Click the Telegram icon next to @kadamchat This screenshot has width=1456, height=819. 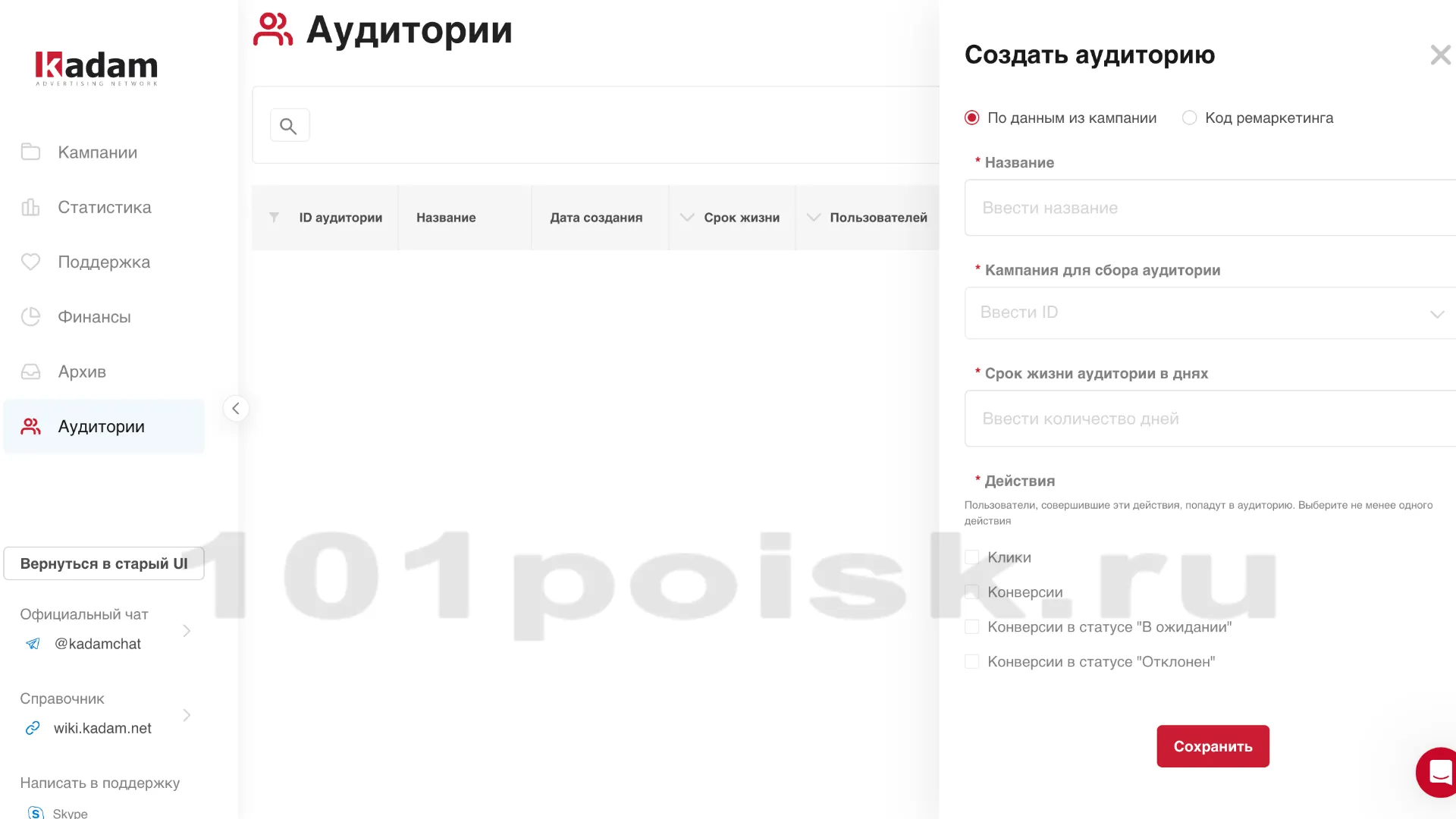[x=32, y=643]
